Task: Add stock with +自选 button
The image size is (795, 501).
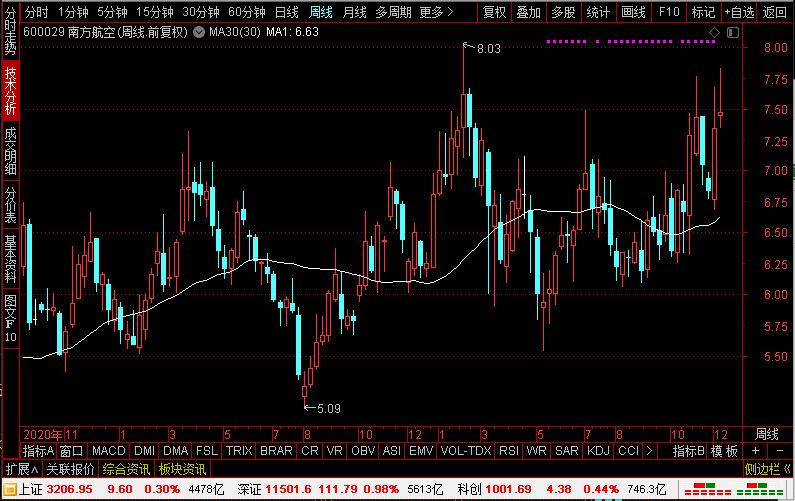Action: (739, 12)
